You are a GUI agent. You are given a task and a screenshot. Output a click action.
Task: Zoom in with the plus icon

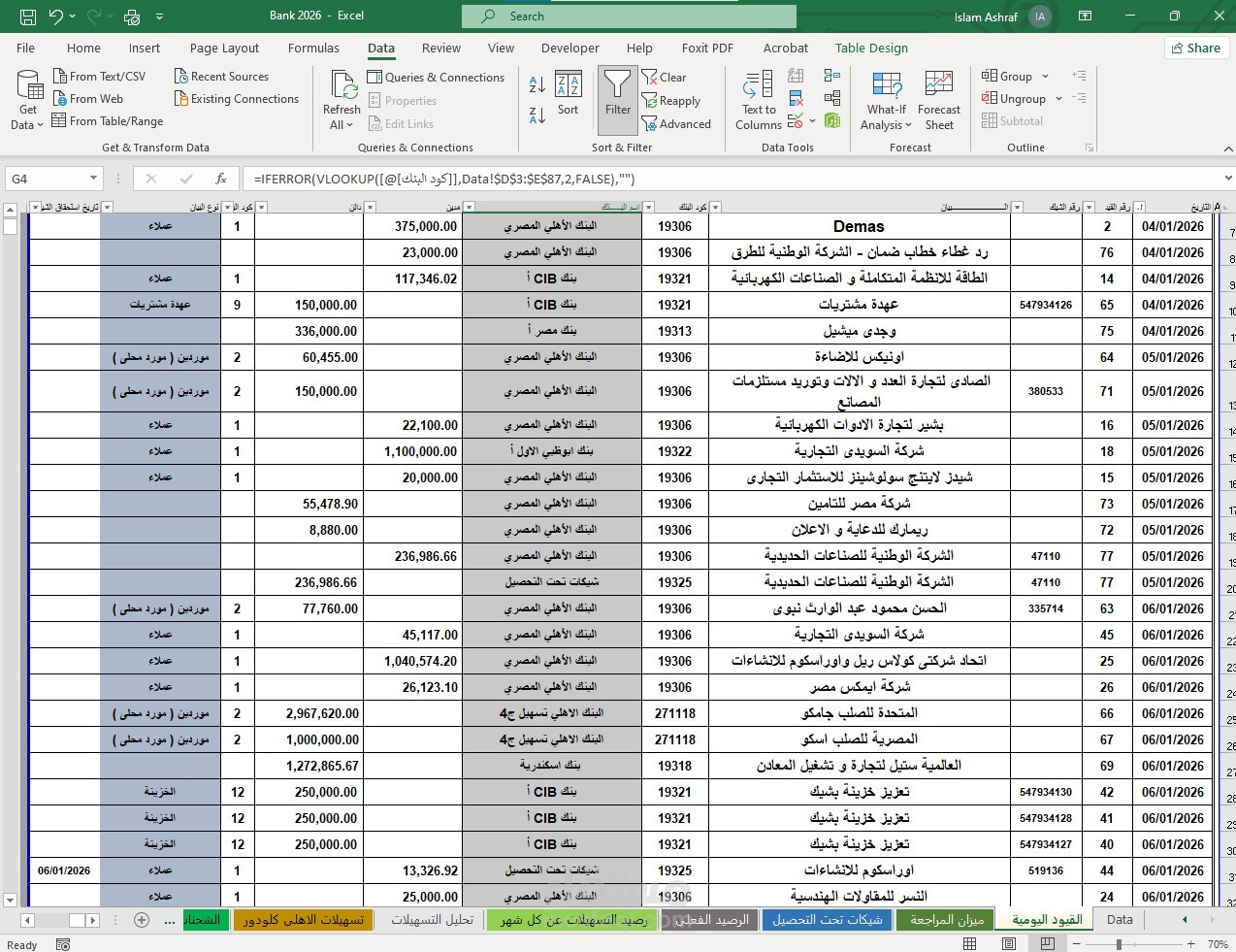1191,944
